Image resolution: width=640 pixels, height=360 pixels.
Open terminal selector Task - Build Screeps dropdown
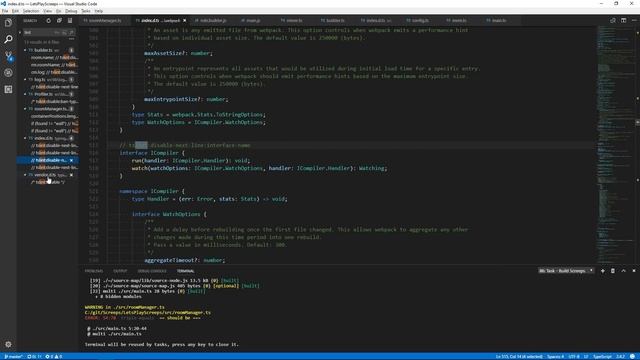pyautogui.click(x=566, y=271)
